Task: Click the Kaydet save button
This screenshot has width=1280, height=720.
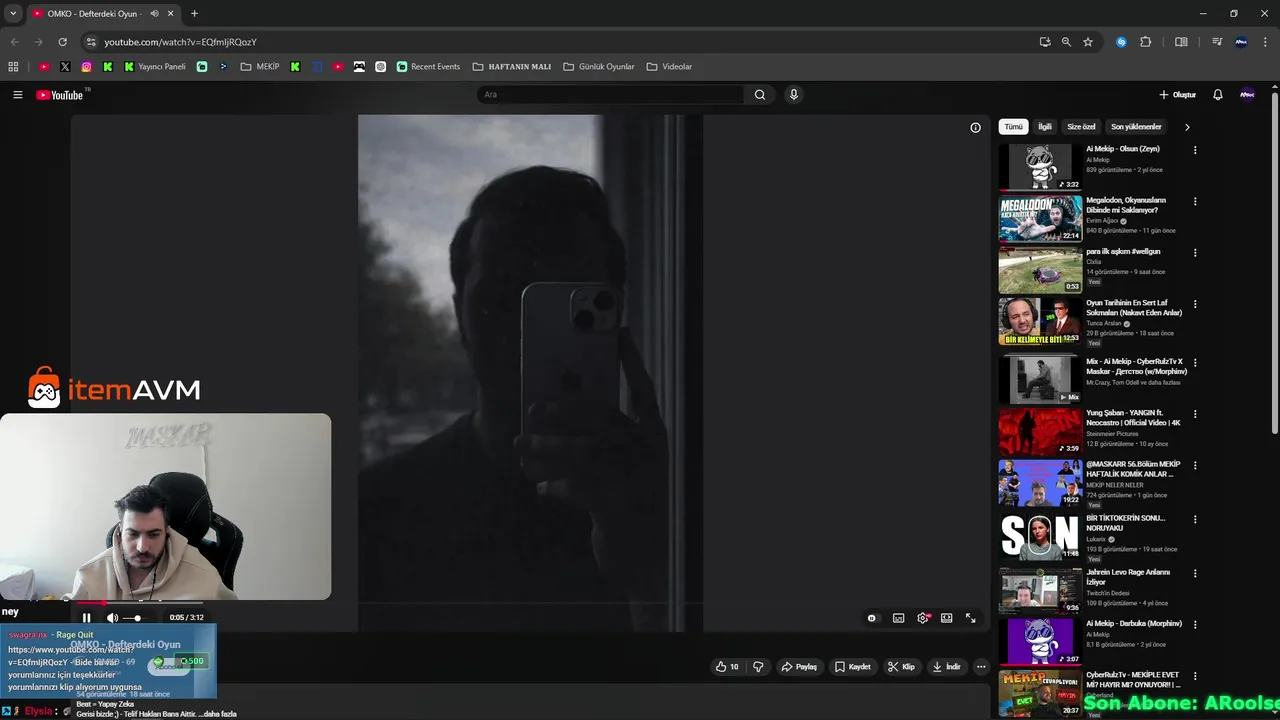Action: point(852,667)
